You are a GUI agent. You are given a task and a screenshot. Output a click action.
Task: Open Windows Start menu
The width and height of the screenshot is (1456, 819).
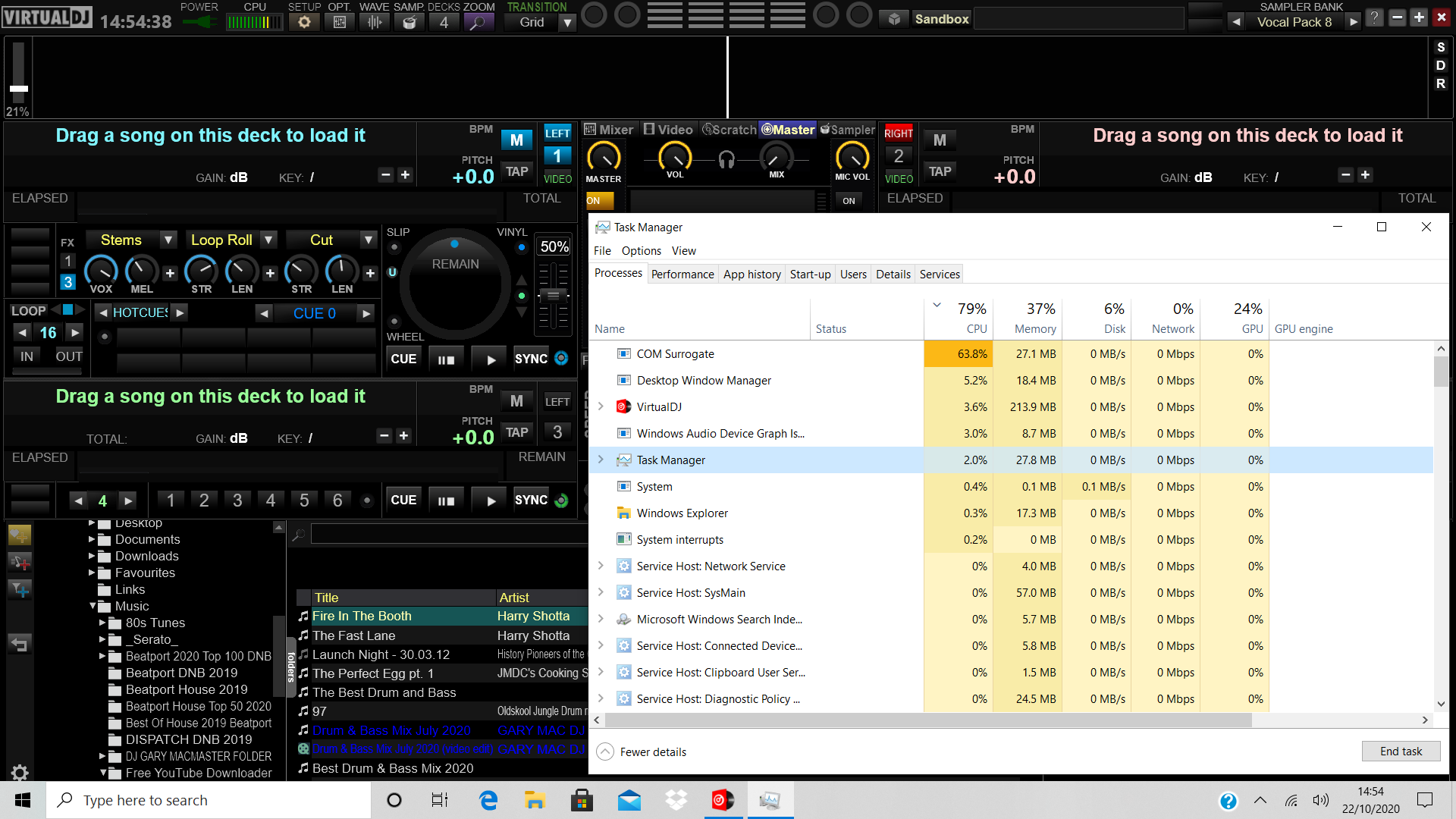(x=23, y=800)
